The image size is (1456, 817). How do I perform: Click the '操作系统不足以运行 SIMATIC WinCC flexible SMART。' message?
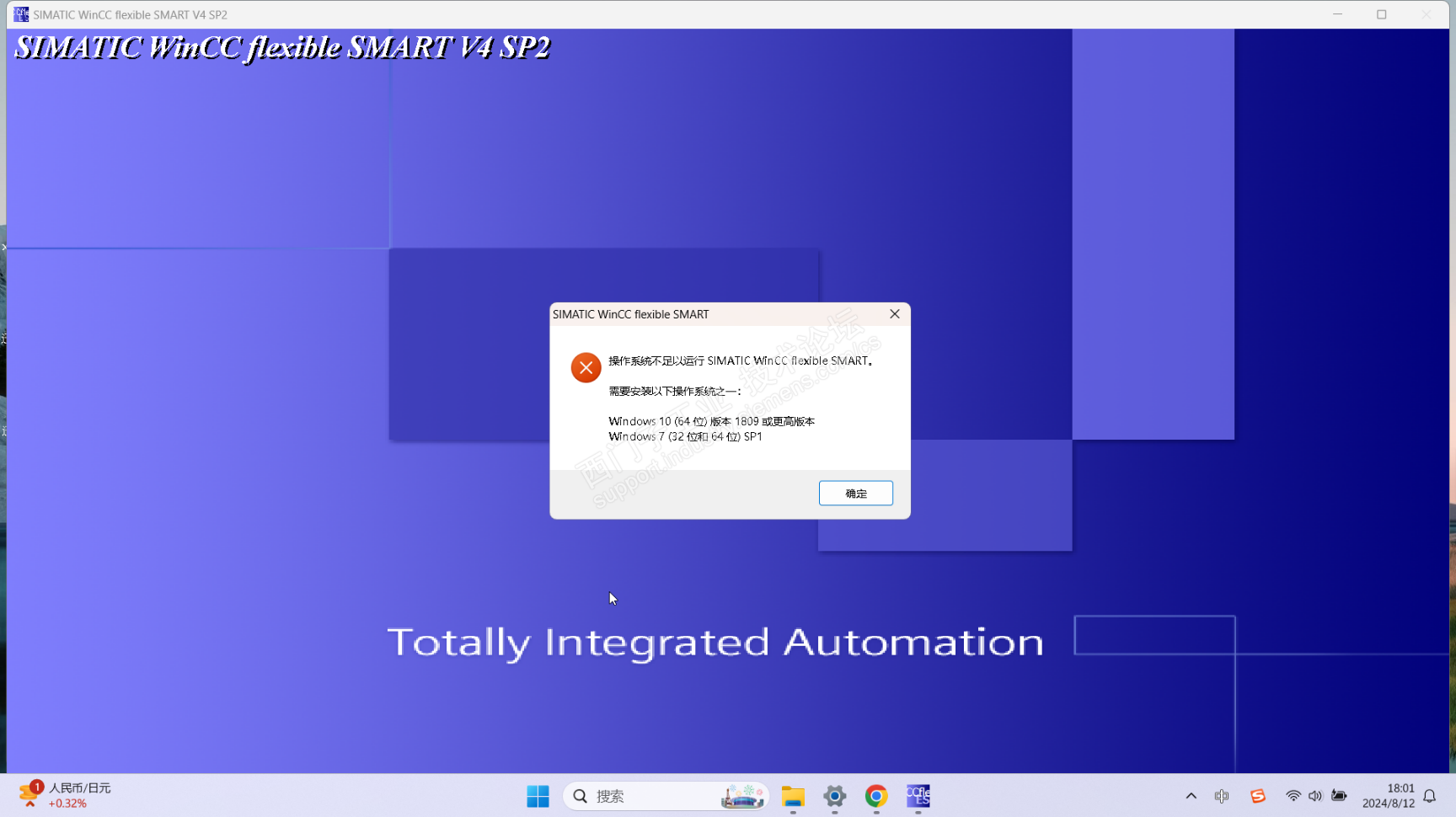(741, 360)
